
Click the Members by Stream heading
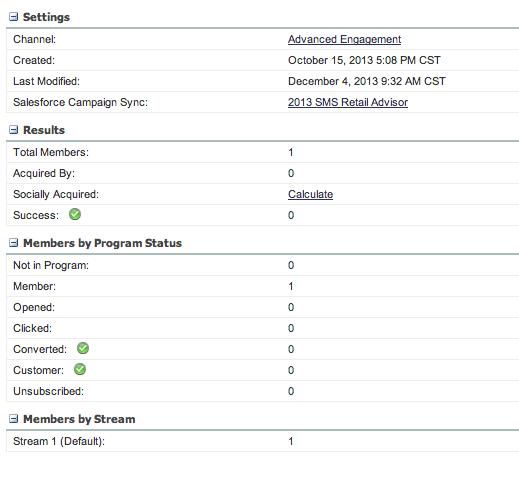tap(79, 419)
